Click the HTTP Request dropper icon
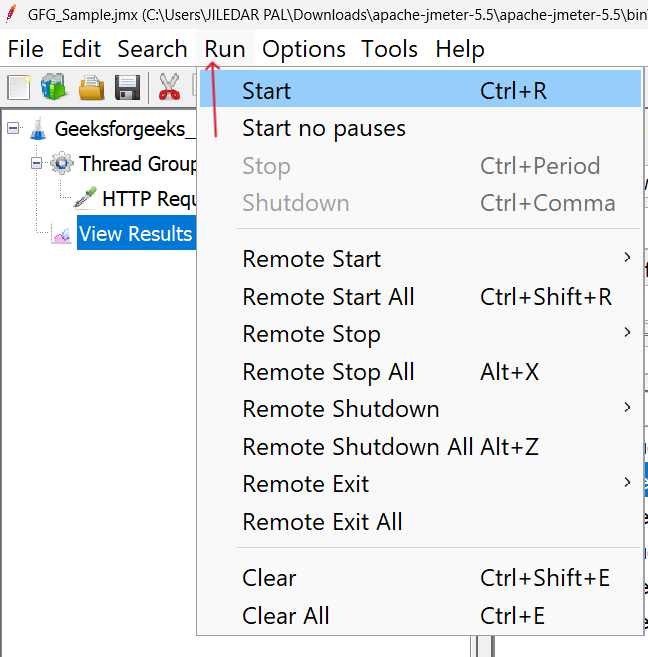 85,198
